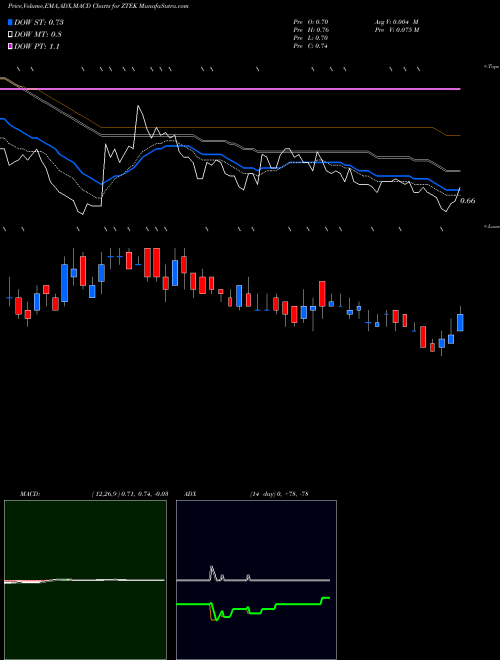The image size is (500, 660).
Task: Click the blue DOW ST legend swatch
Action: pyautogui.click(x=10, y=22)
